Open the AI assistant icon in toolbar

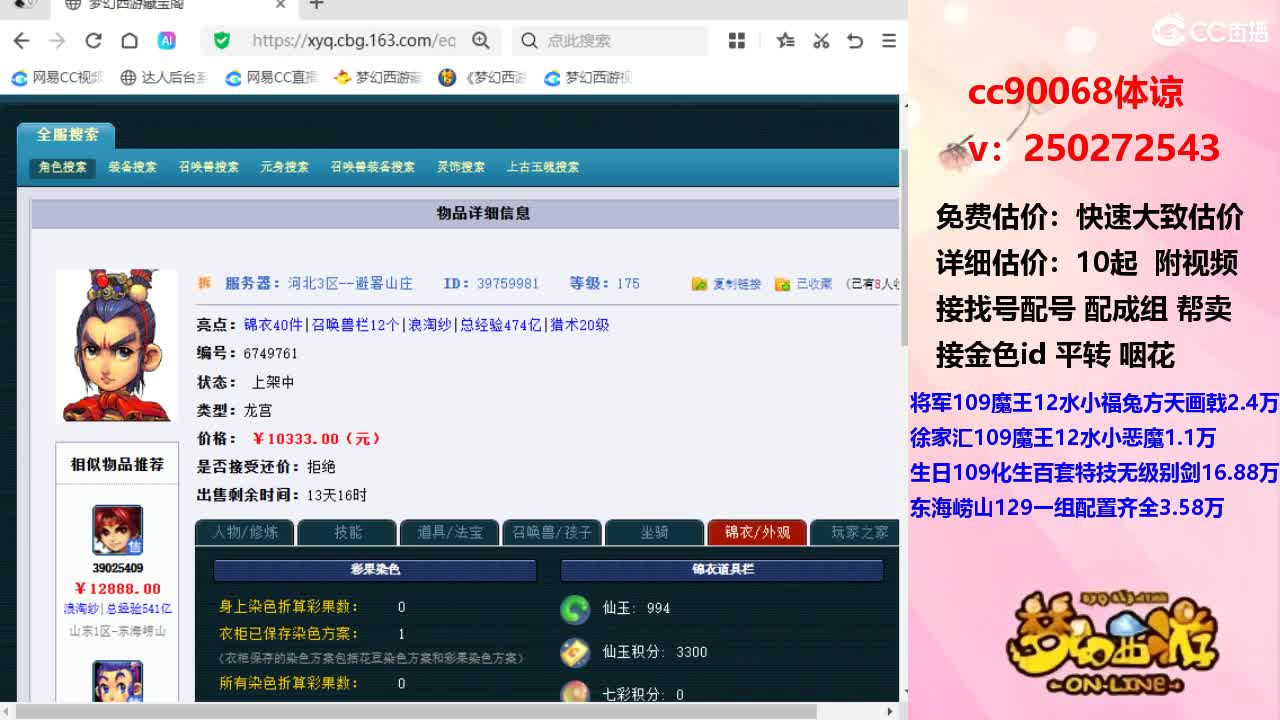click(x=167, y=41)
